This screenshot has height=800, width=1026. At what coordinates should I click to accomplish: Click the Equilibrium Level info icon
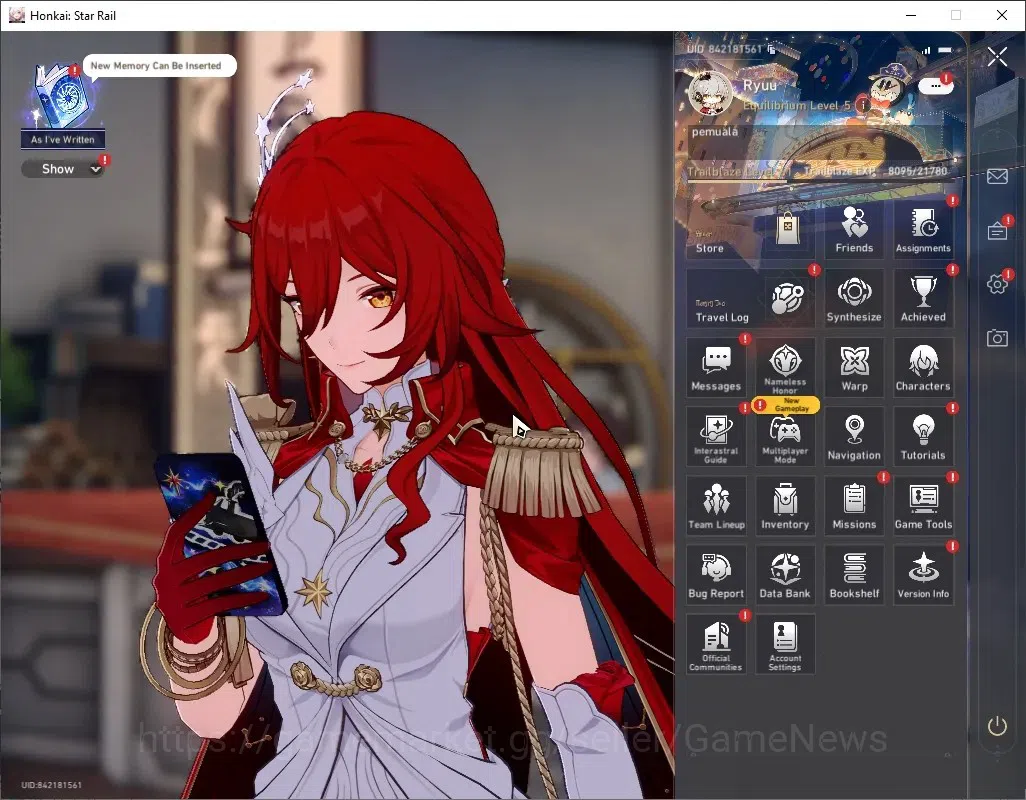tap(863, 105)
